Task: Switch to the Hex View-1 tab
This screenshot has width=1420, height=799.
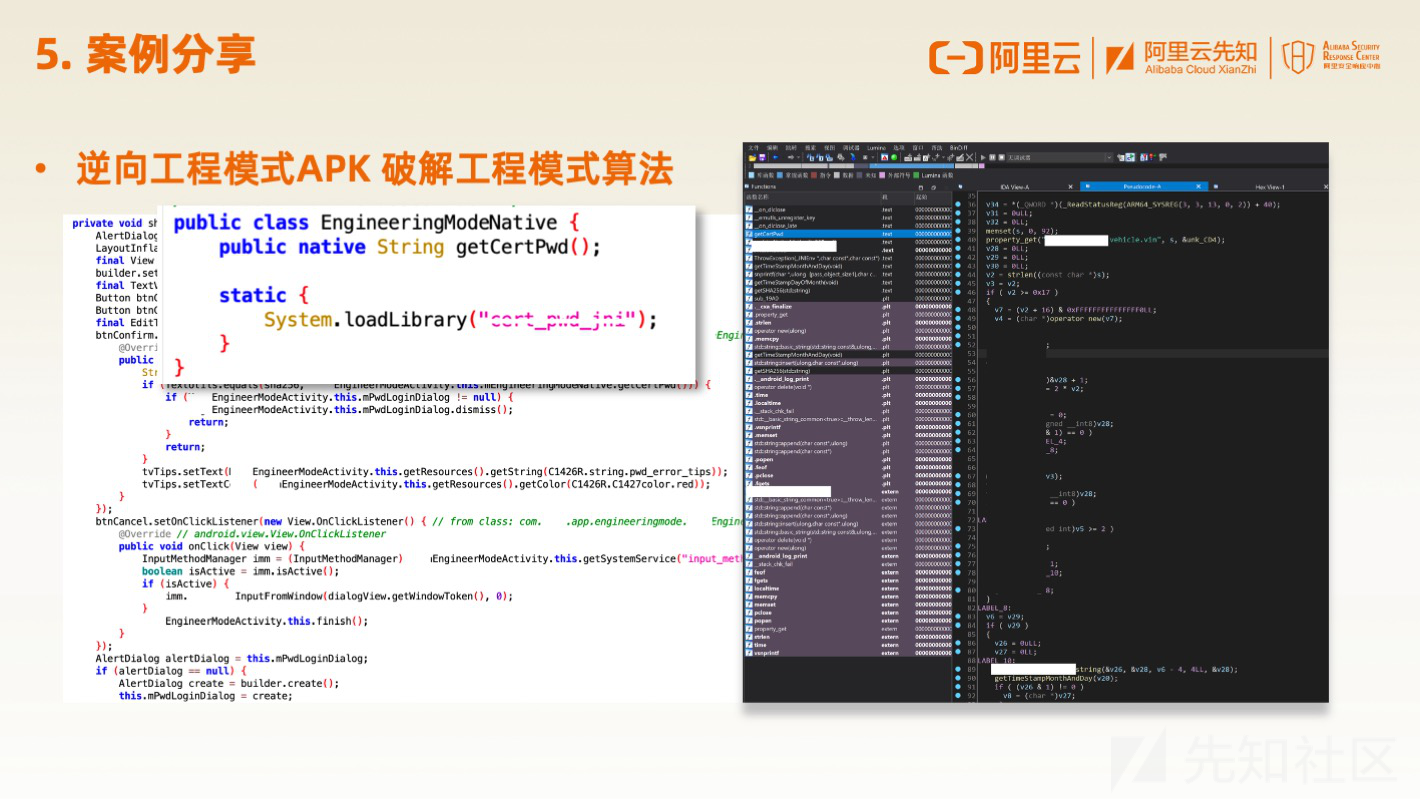Action: pyautogui.click(x=1270, y=187)
